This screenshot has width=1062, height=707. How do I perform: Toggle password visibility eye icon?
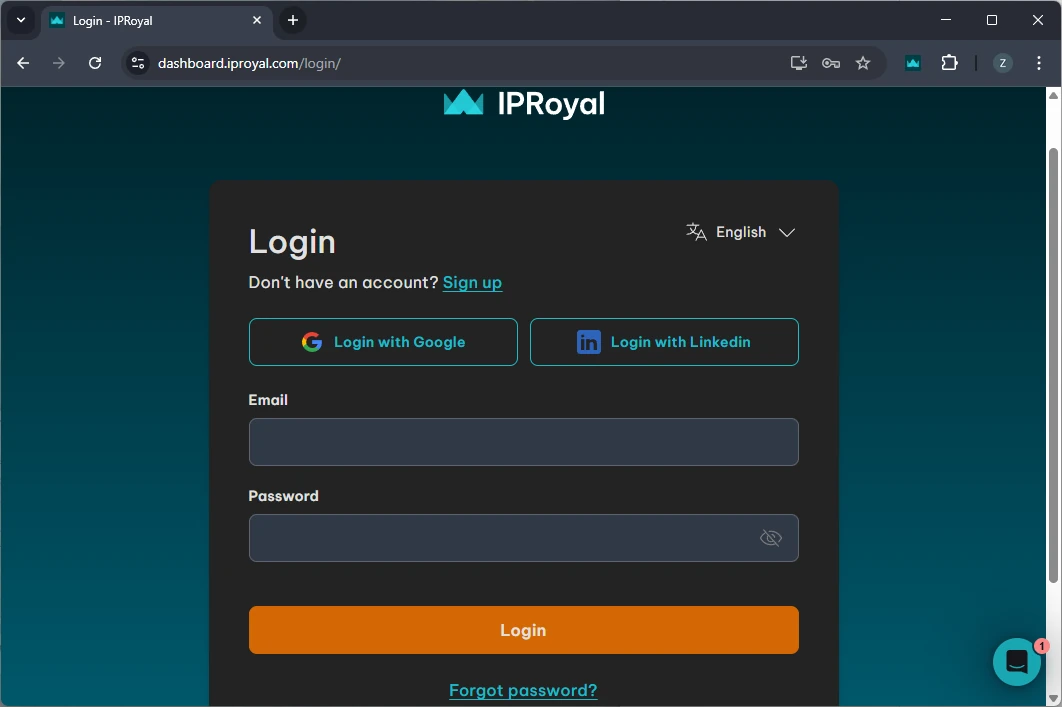point(770,538)
